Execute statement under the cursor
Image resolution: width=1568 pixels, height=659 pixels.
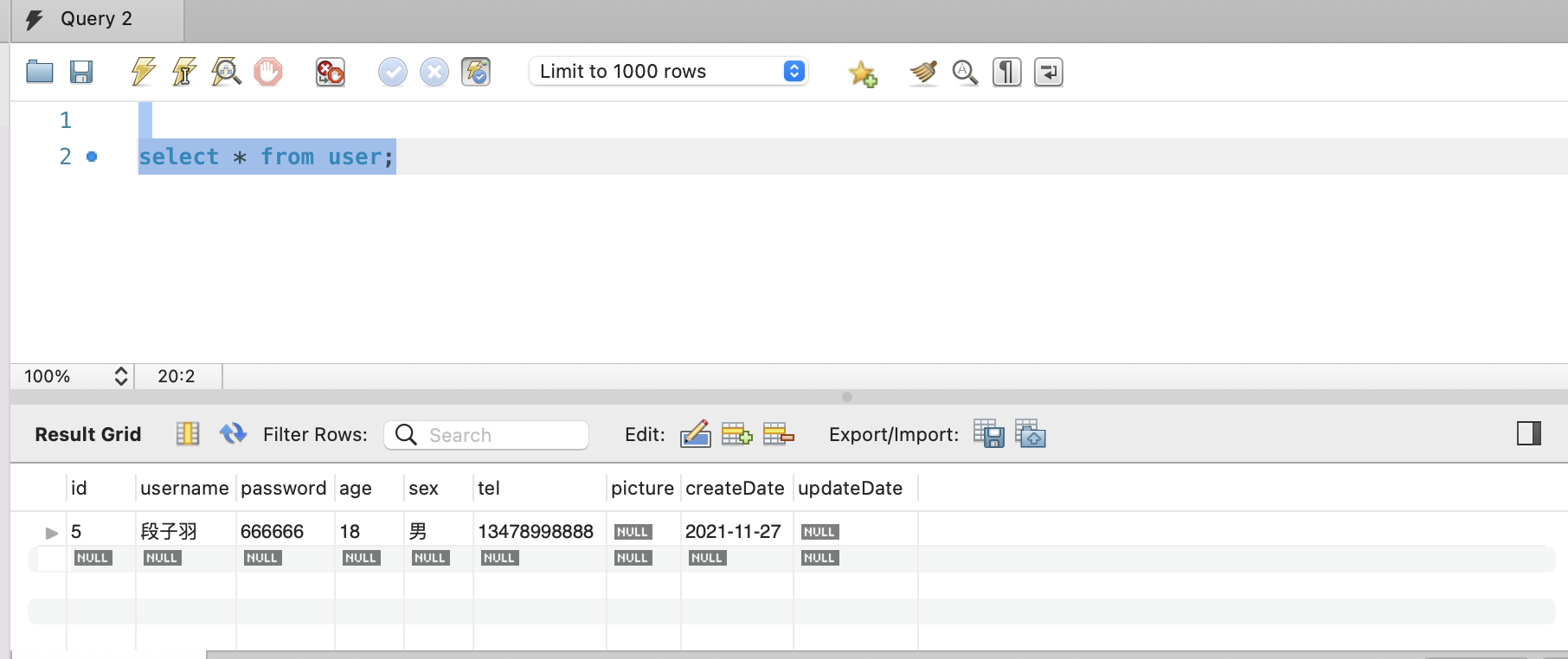[184, 72]
